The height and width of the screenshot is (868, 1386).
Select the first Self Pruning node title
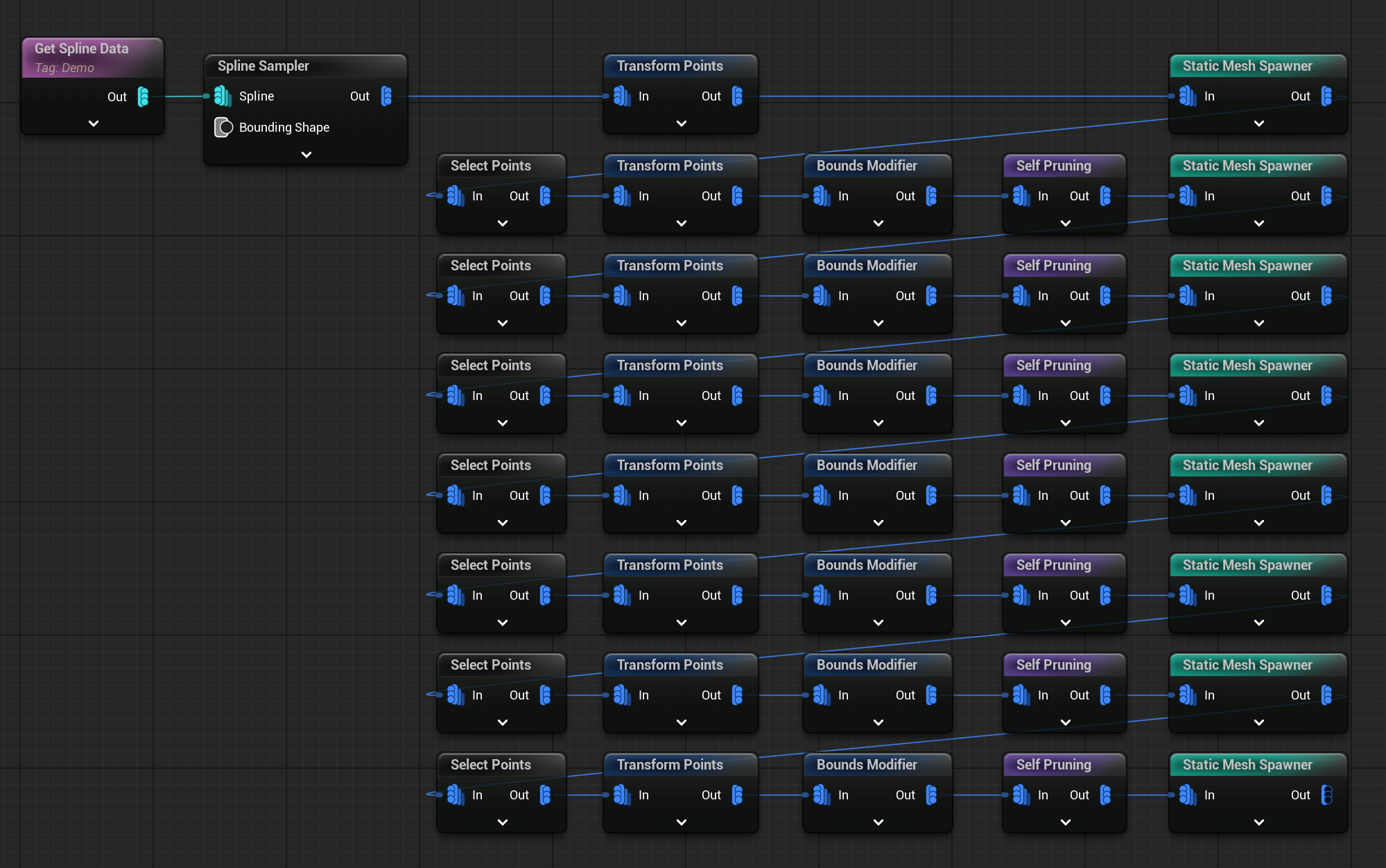click(1054, 166)
